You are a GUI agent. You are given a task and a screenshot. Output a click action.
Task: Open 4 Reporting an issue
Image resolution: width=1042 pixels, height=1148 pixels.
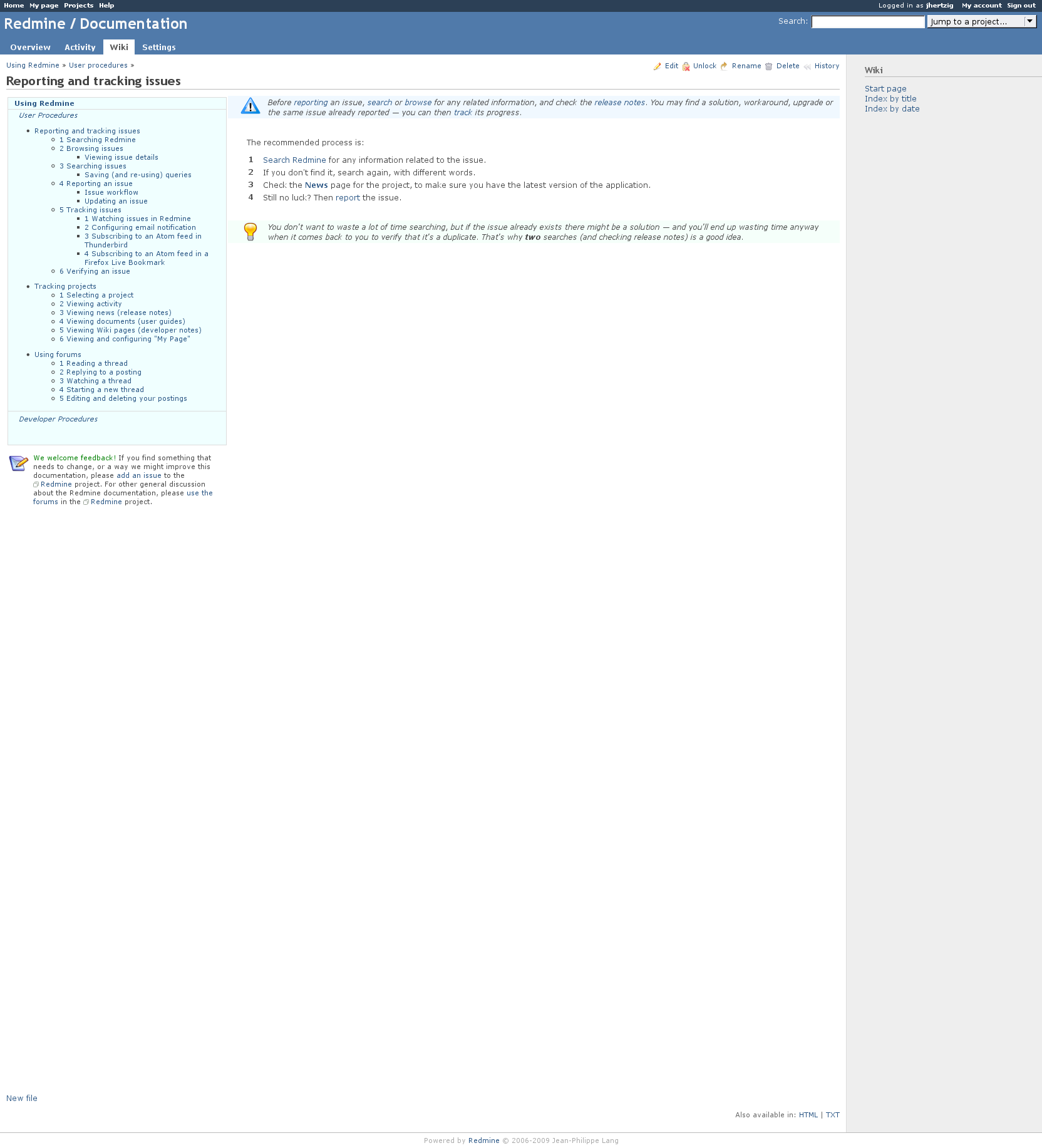click(96, 184)
